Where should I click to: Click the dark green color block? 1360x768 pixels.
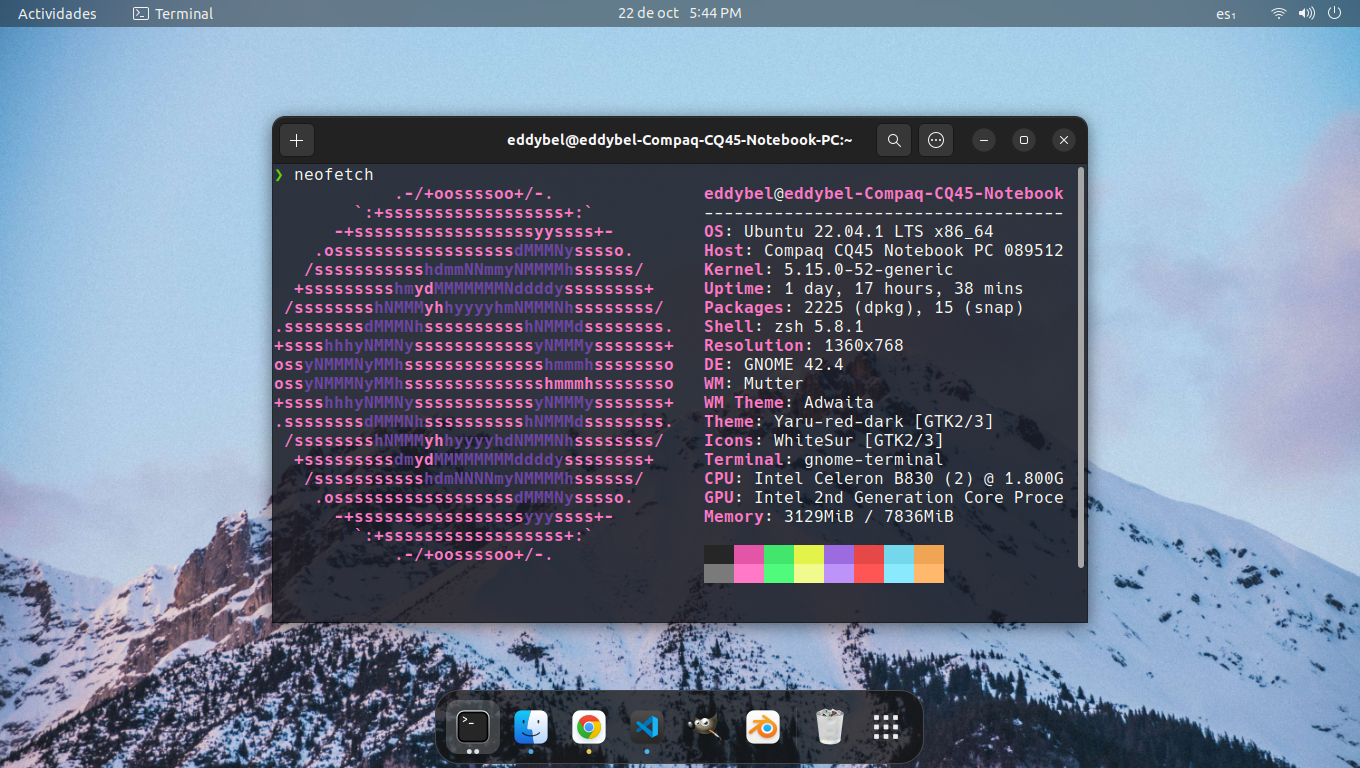pyautogui.click(x=779, y=555)
